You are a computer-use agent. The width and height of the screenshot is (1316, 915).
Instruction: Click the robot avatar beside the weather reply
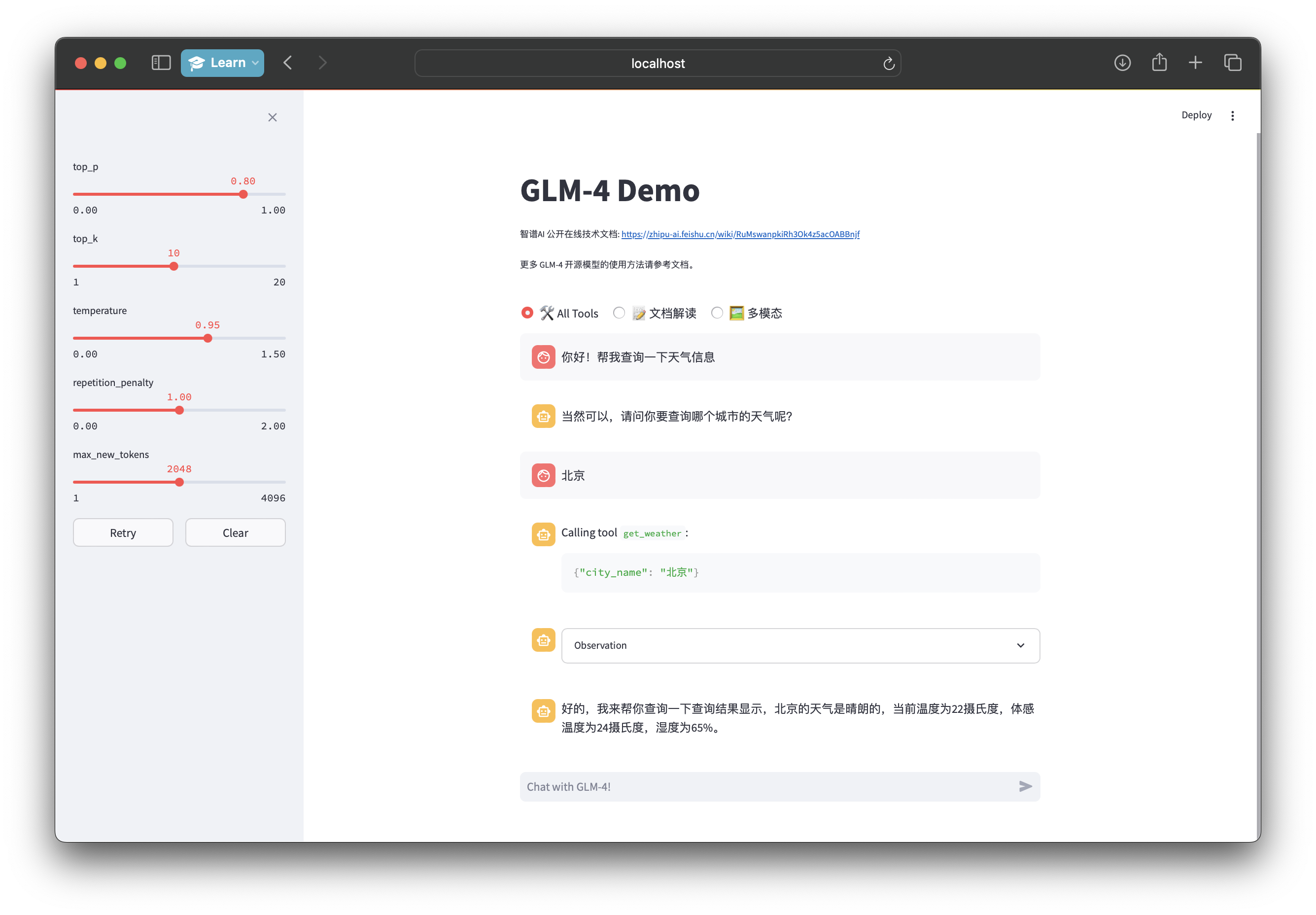point(543,711)
